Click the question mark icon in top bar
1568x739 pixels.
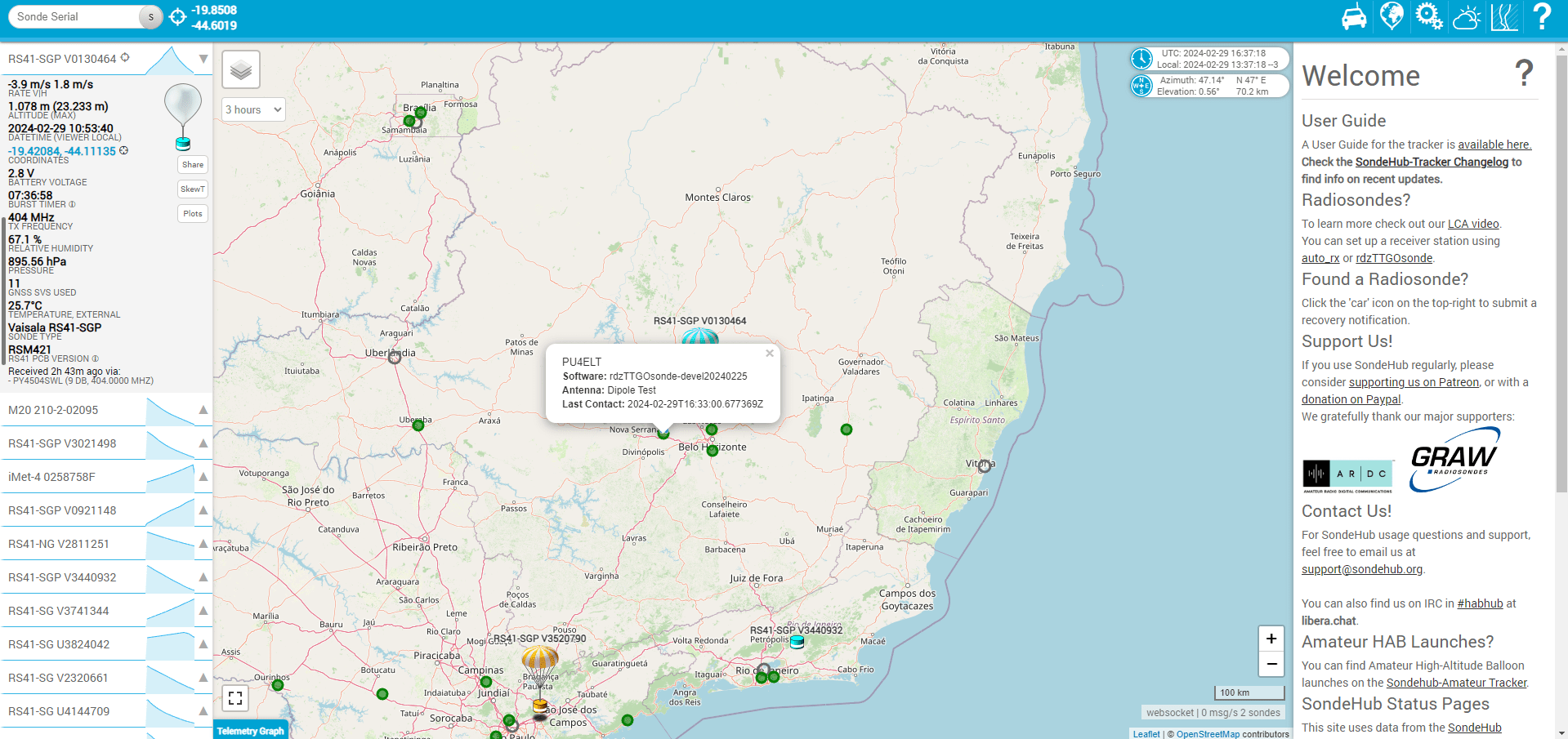point(1542,16)
